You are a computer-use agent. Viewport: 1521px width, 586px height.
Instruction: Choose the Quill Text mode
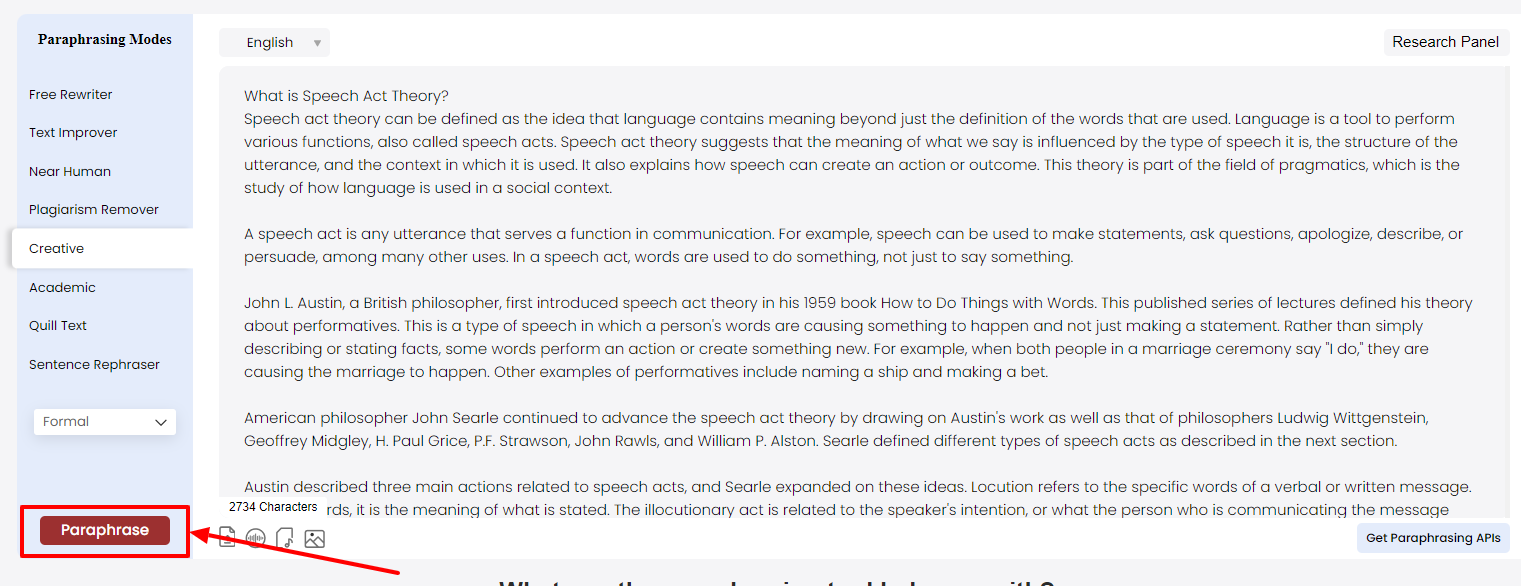pyautogui.click(x=58, y=326)
